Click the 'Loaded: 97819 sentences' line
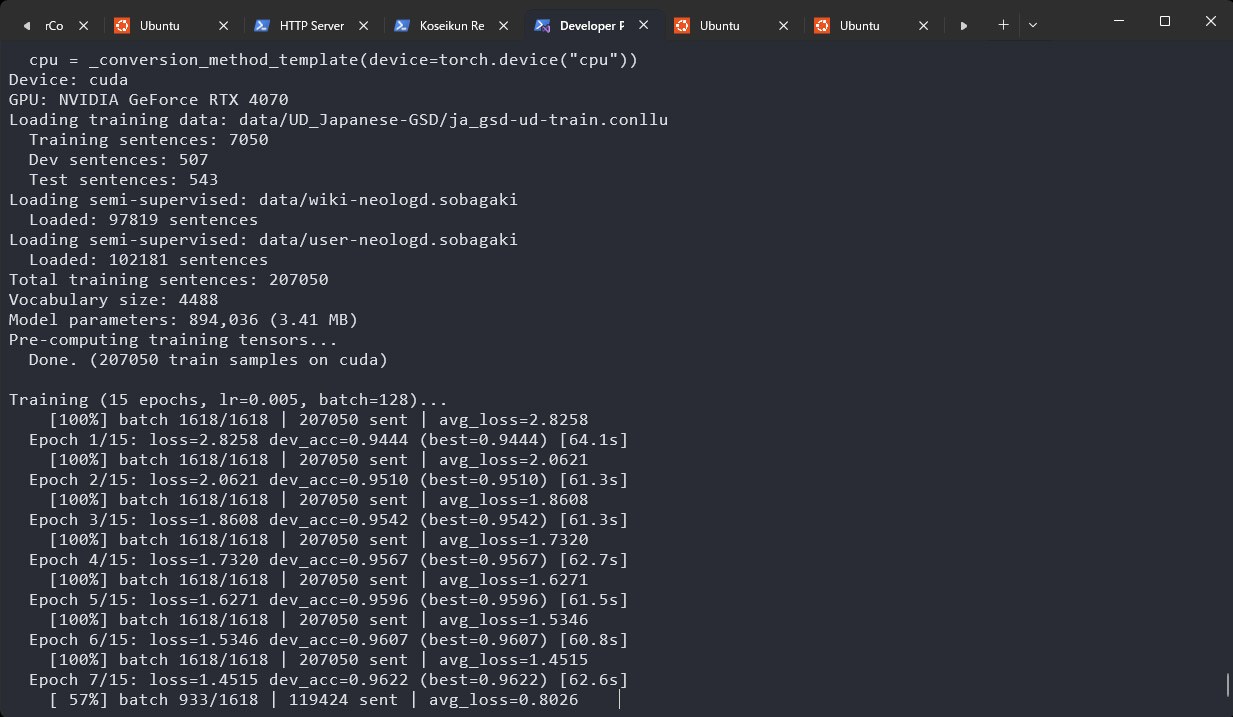 tap(143, 220)
